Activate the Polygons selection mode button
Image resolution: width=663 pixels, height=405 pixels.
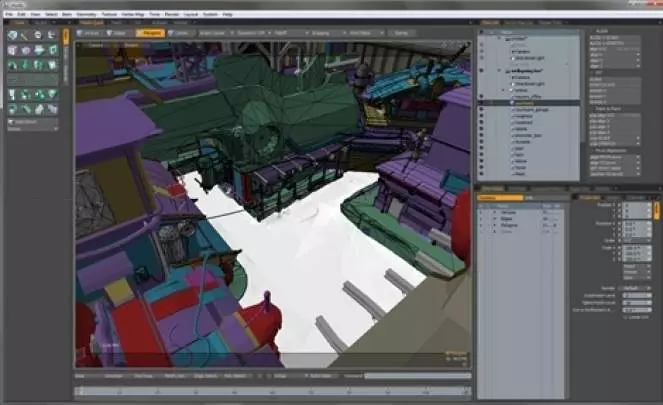click(151, 32)
